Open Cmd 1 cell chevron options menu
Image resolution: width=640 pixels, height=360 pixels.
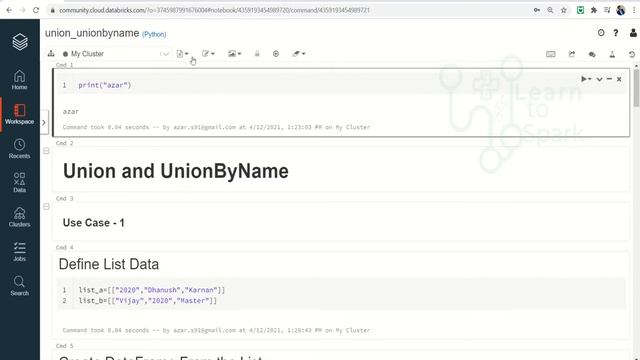(599, 79)
